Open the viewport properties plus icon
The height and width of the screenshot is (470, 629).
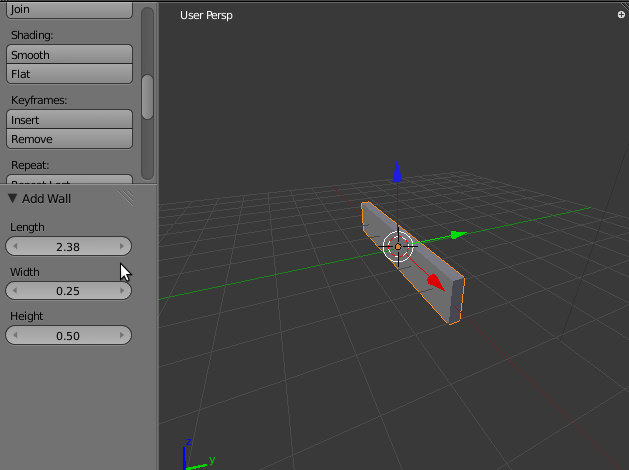click(x=621, y=15)
